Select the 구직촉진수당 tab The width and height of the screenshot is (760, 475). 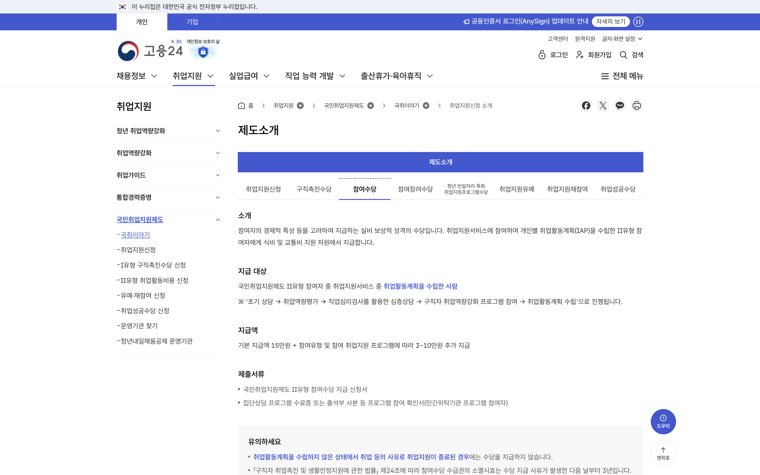[314, 189]
